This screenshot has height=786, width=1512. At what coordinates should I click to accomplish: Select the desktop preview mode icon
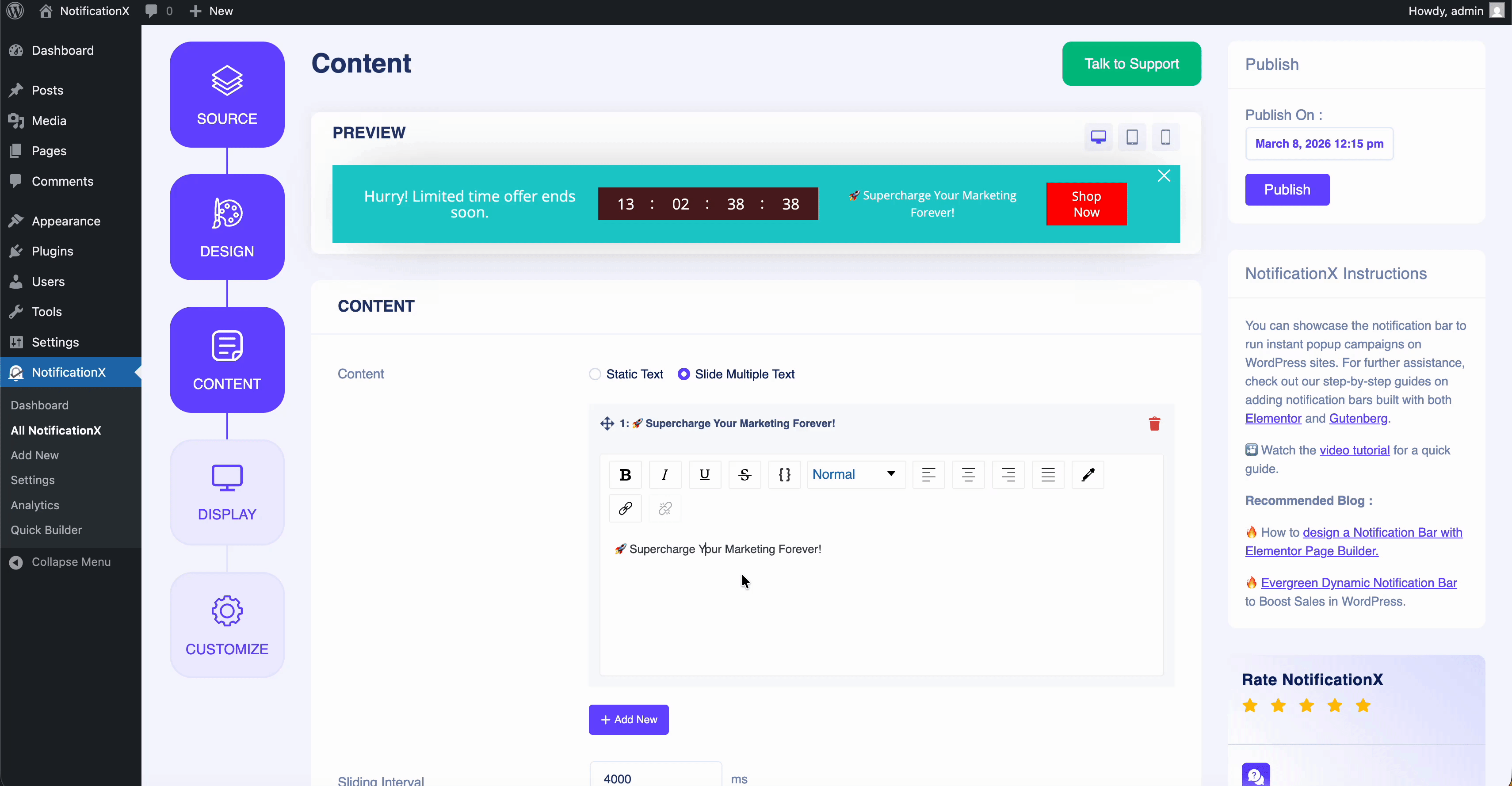point(1098,137)
